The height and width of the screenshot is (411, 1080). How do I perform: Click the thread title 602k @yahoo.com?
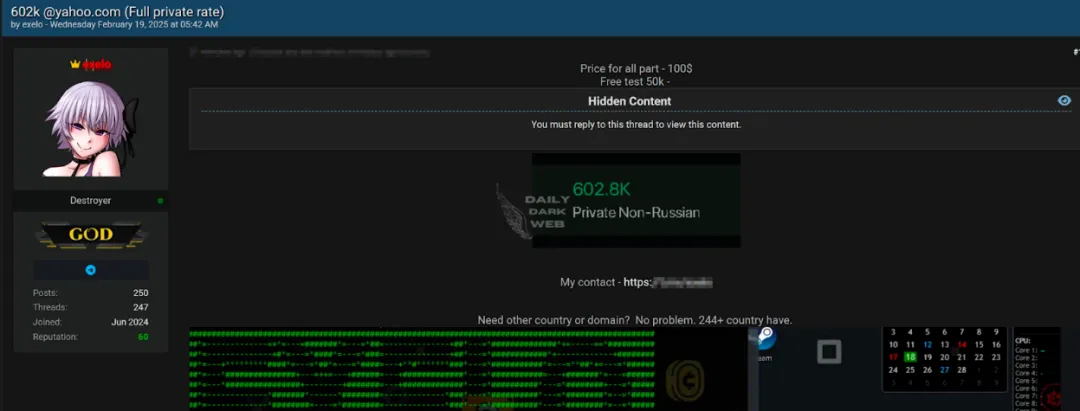[x=117, y=11]
